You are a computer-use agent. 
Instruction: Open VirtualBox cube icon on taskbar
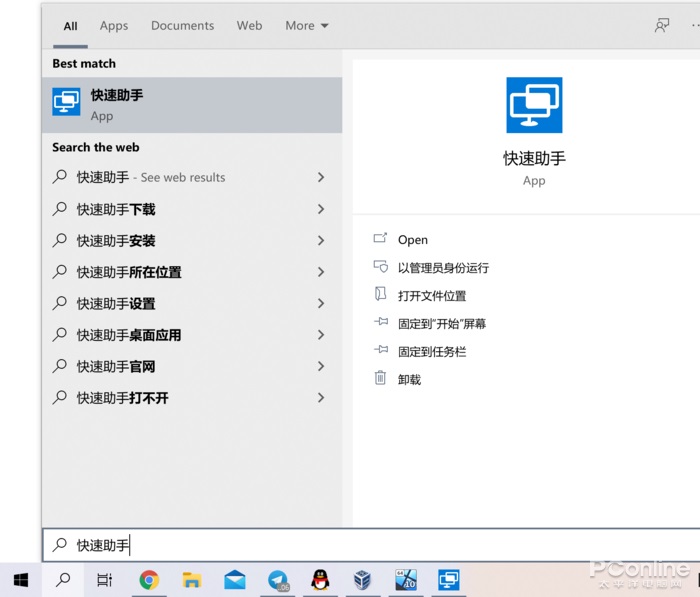tap(362, 580)
